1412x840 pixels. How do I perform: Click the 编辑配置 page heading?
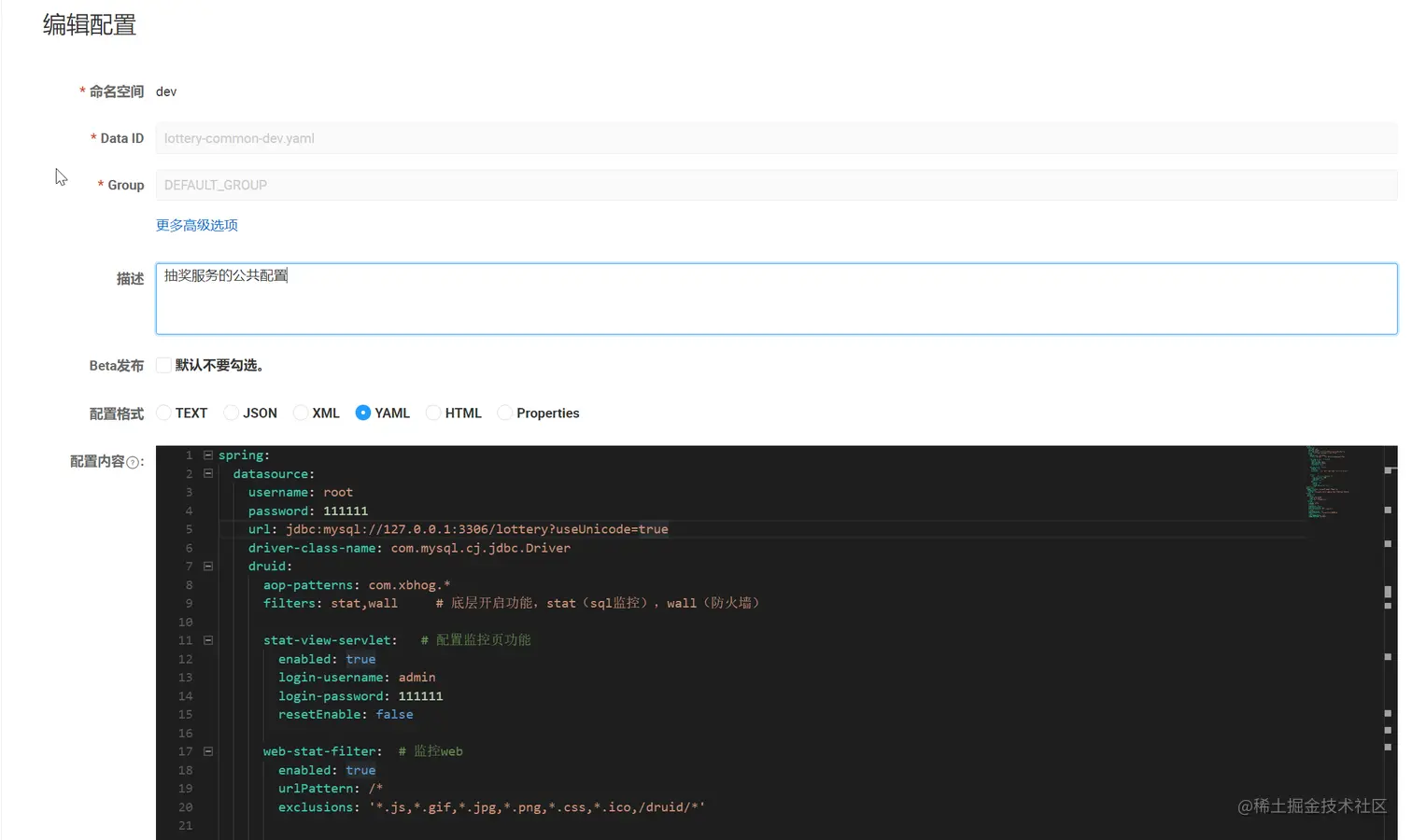click(90, 25)
